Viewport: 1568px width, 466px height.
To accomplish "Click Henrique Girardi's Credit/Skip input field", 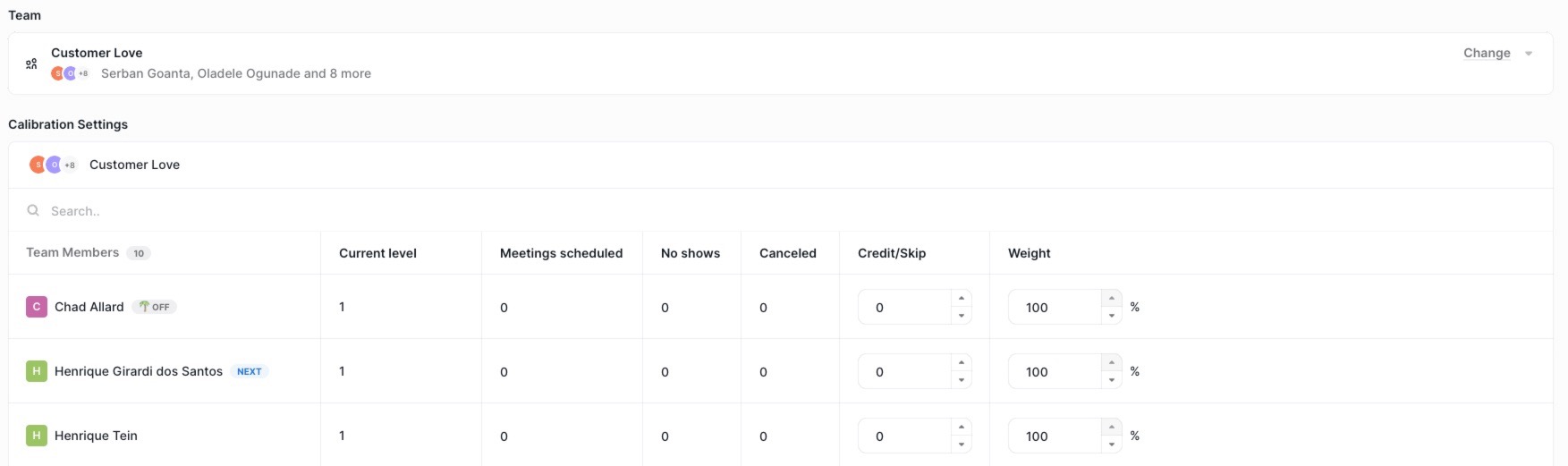I will click(903, 371).
